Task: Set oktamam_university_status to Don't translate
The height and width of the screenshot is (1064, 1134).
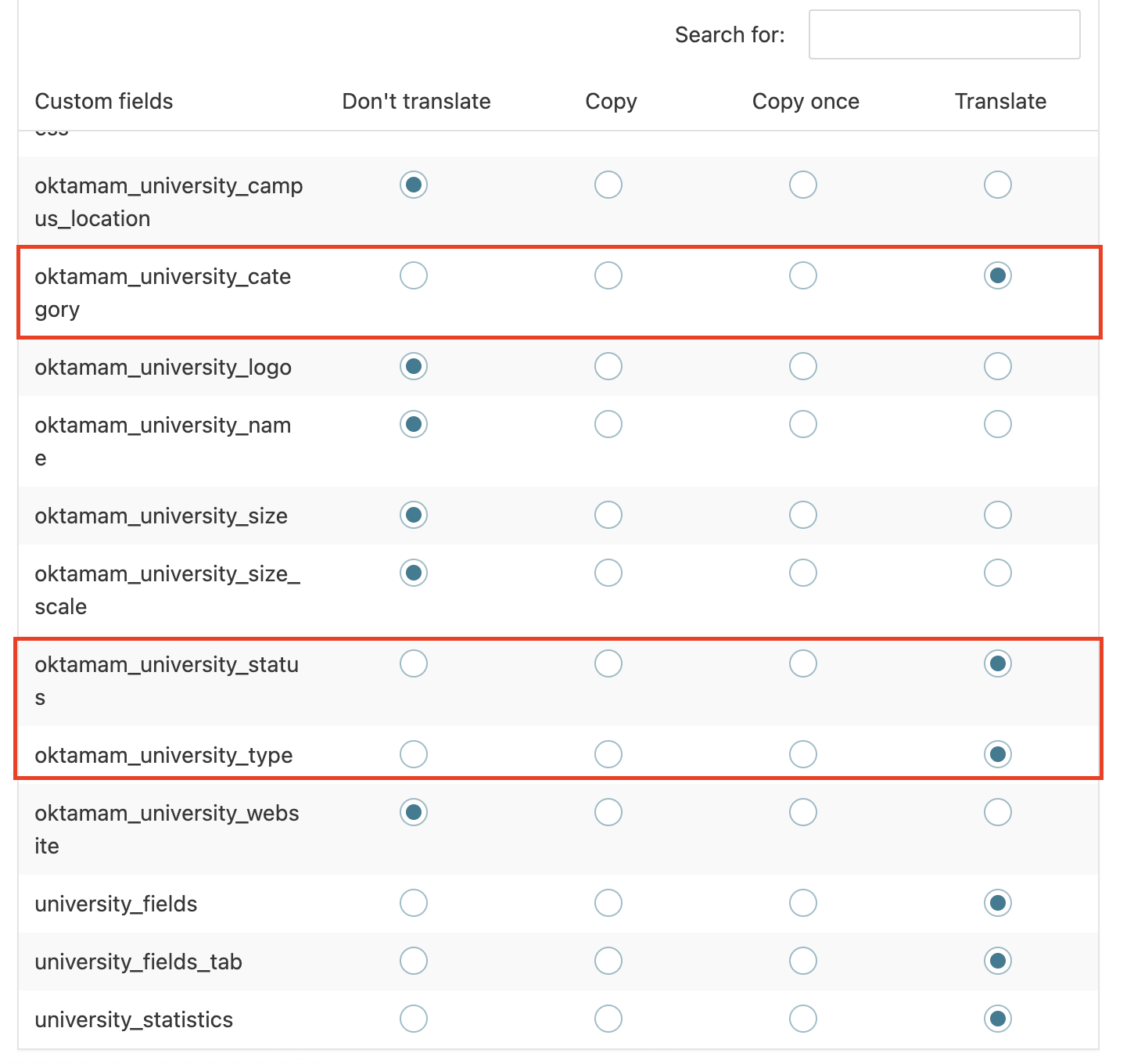Action: [x=414, y=664]
